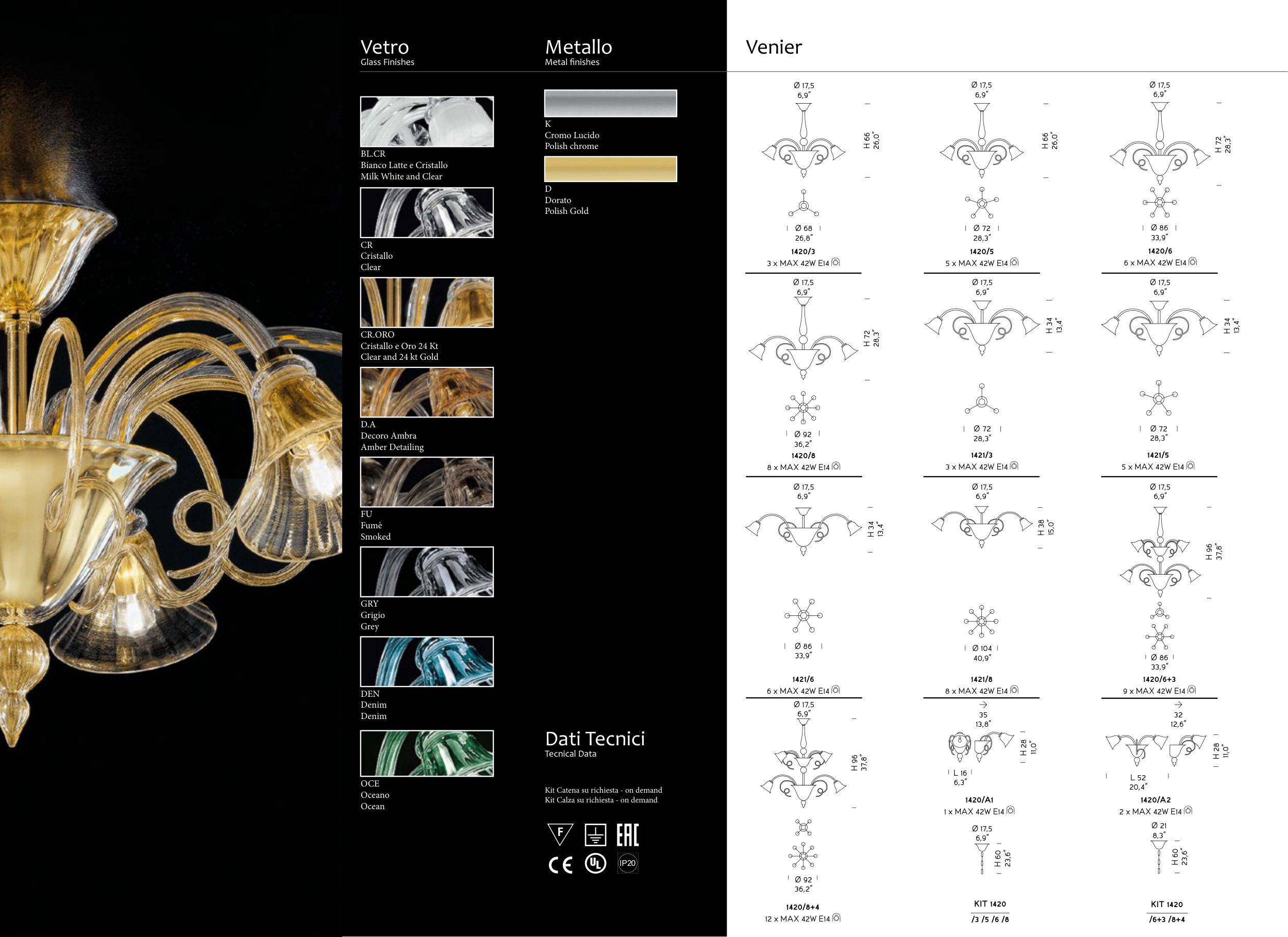Pick the Fumè smoked glass thumbnail

pyautogui.click(x=426, y=482)
